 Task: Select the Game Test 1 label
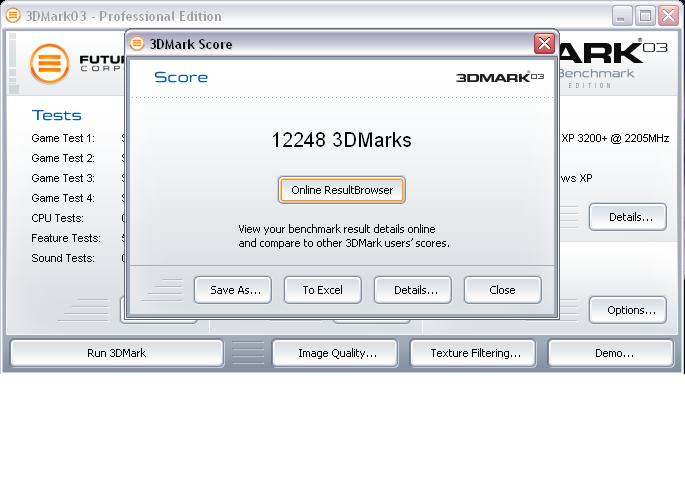pos(63,138)
